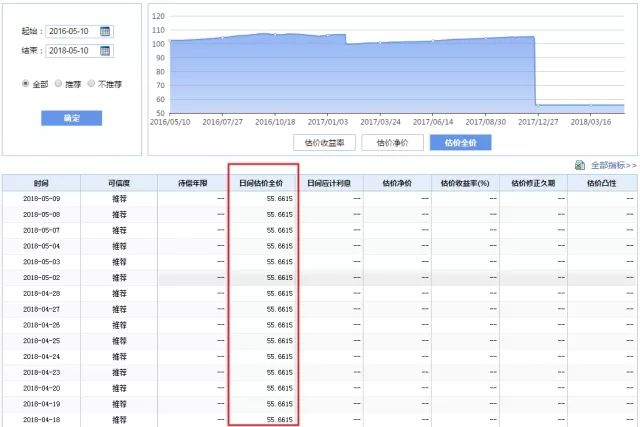Click the 确定 button
The height and width of the screenshot is (427, 640).
71,118
